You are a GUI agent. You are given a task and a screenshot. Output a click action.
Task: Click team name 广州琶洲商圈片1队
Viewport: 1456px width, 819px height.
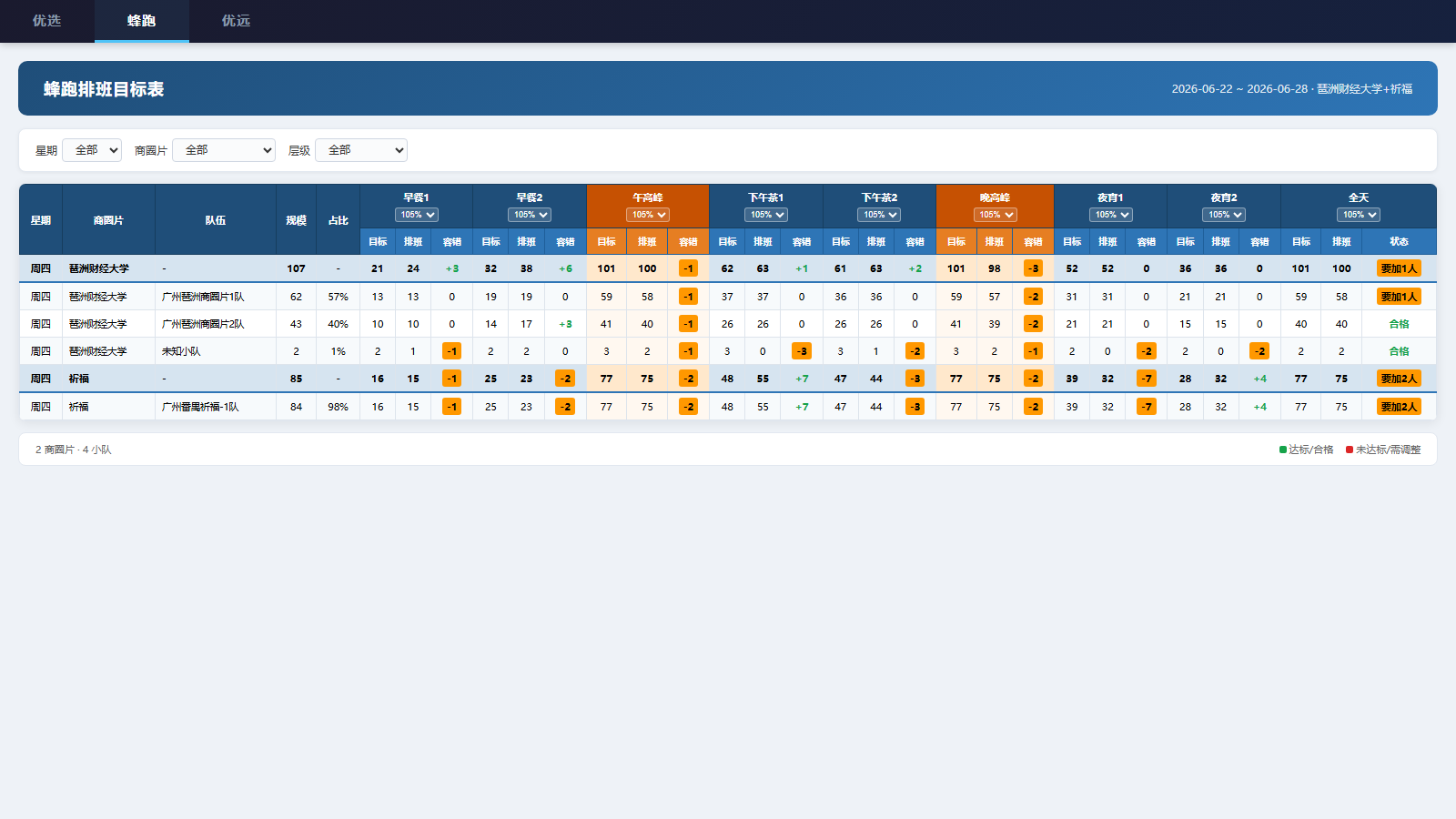(x=203, y=297)
